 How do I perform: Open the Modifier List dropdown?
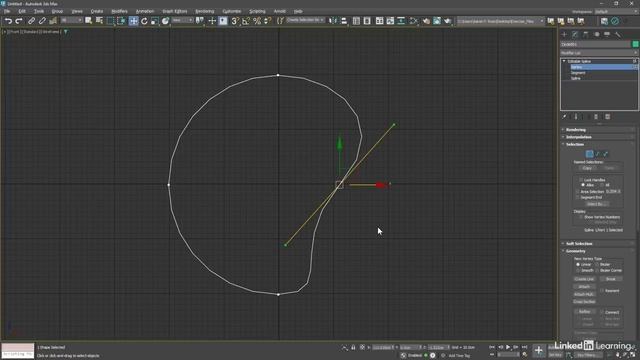pos(599,53)
